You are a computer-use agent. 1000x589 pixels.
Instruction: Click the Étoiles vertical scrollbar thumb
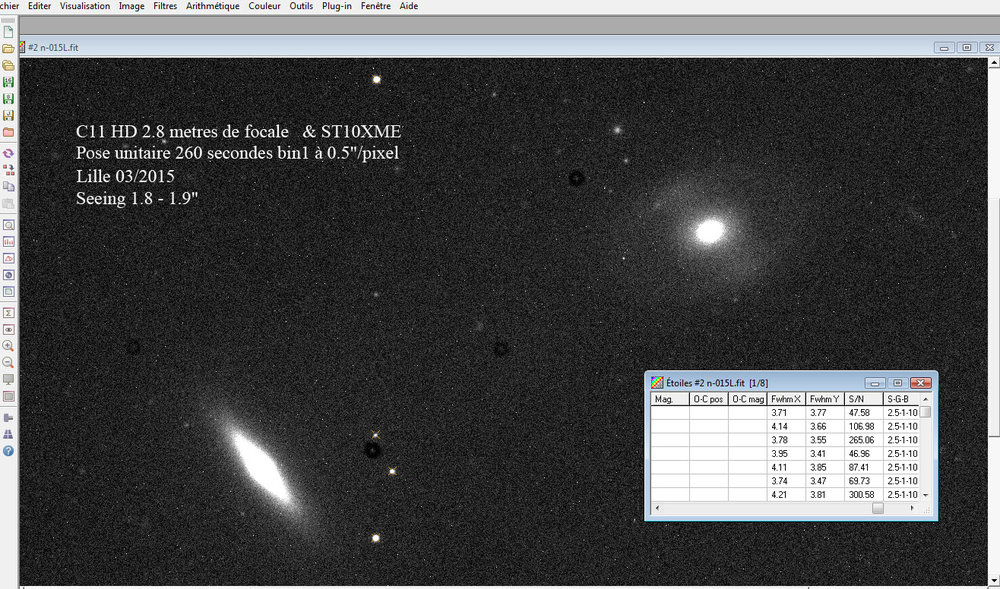[925, 412]
